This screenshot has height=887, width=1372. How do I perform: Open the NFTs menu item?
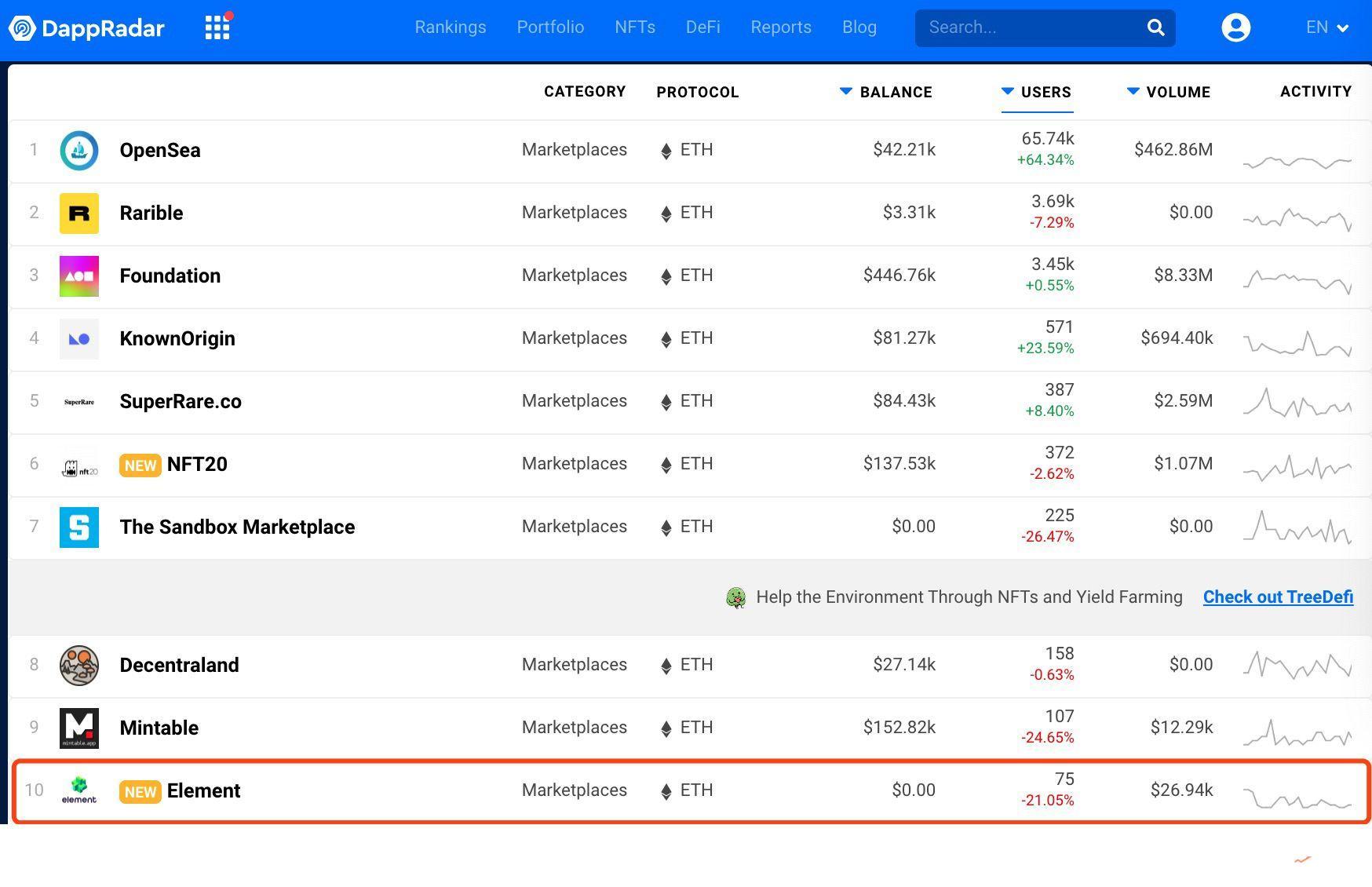pyautogui.click(x=634, y=27)
